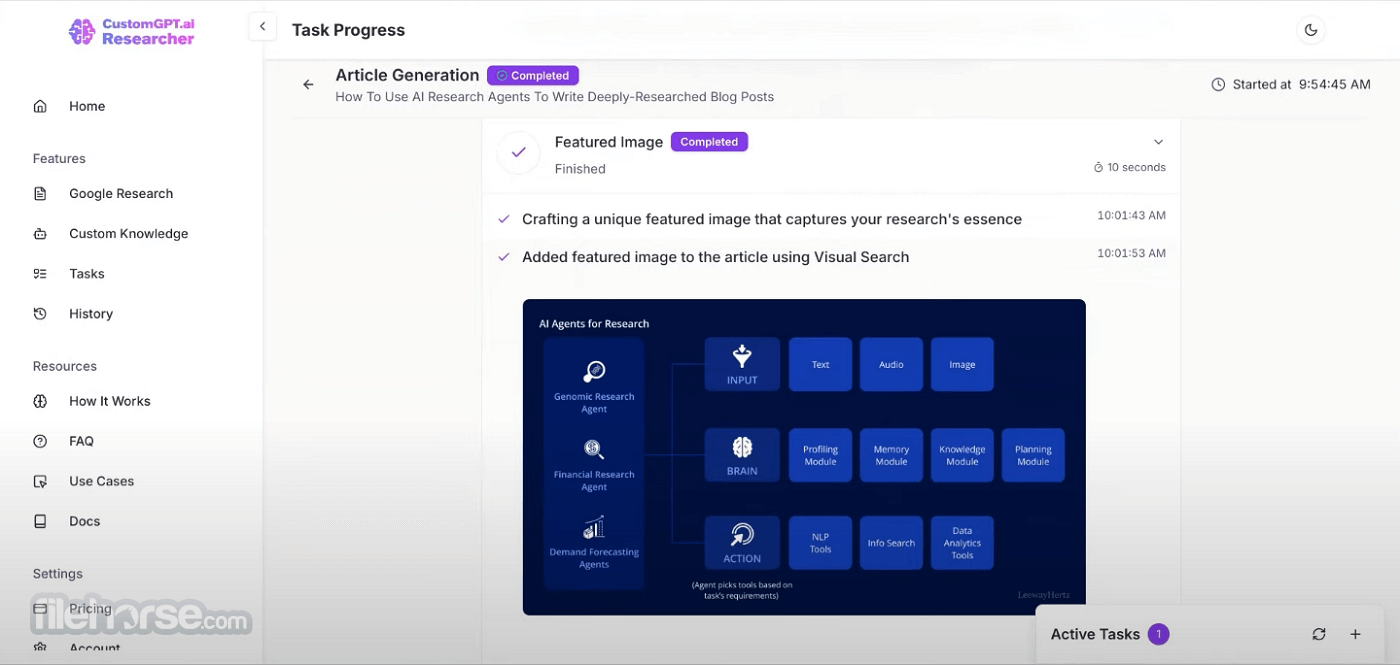The width and height of the screenshot is (1400, 665).
Task: Open the History page
Action: pyautogui.click(x=91, y=314)
